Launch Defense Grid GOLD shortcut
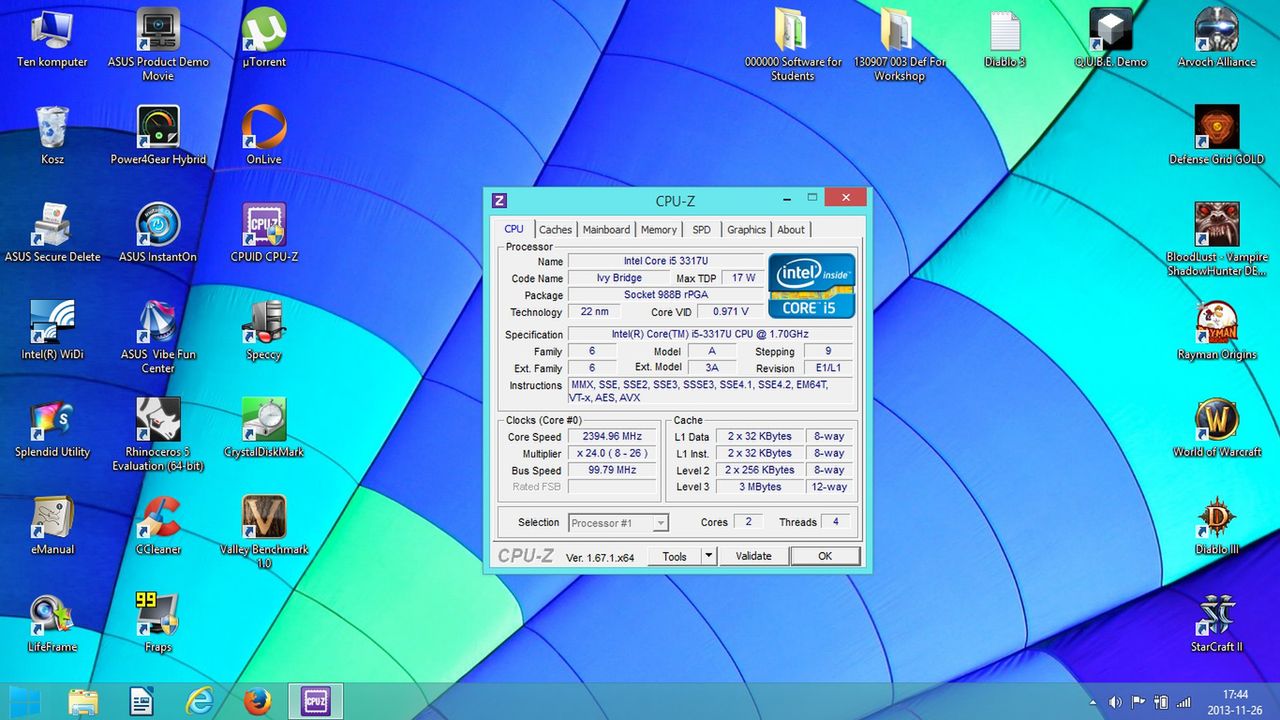1280x720 pixels. (x=1217, y=135)
